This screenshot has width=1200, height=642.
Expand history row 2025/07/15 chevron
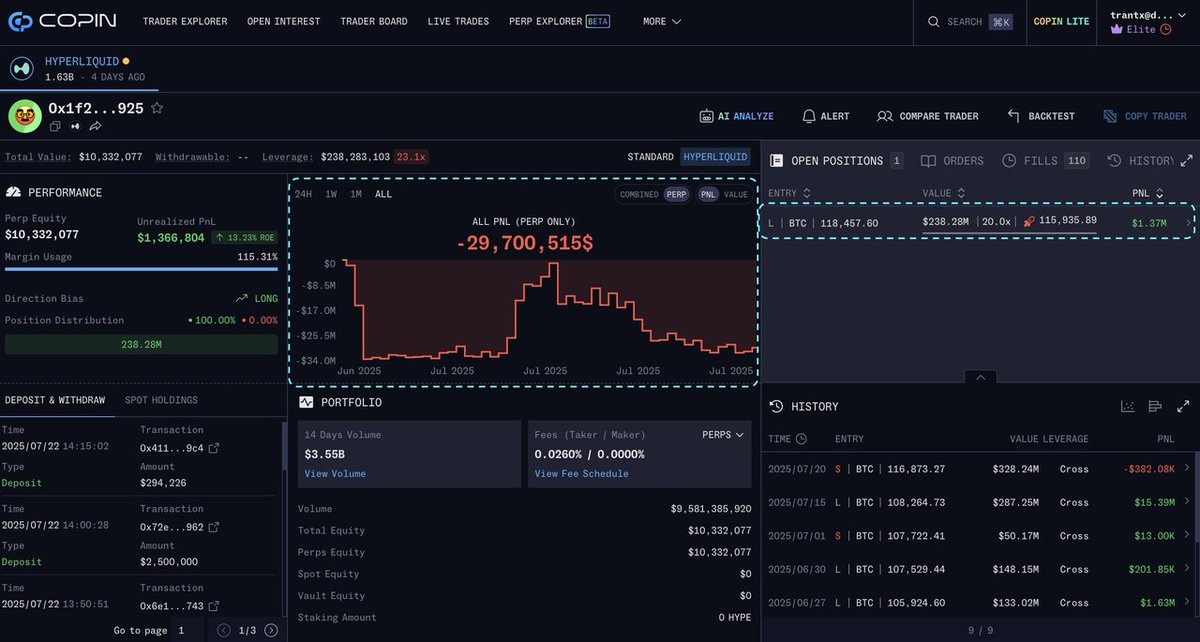pyautogui.click(x=1188, y=502)
